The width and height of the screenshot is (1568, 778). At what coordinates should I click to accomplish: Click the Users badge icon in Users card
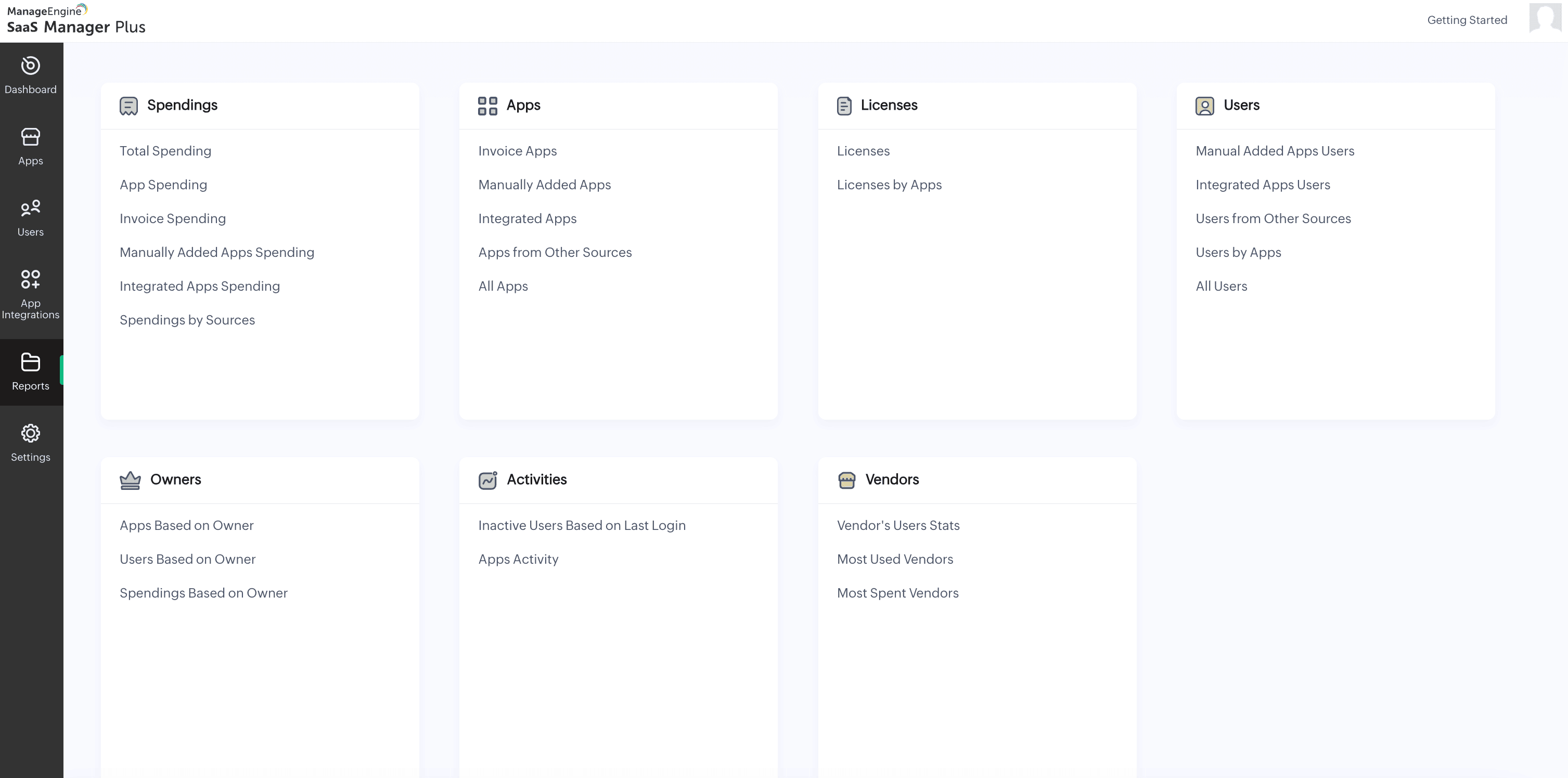tap(1204, 105)
